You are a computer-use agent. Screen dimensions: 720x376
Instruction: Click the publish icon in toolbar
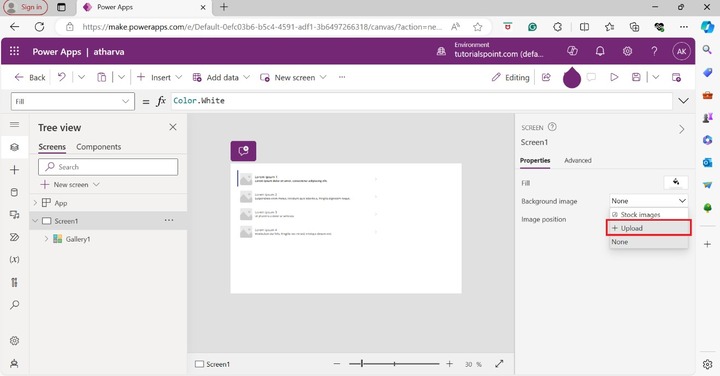[x=676, y=77]
